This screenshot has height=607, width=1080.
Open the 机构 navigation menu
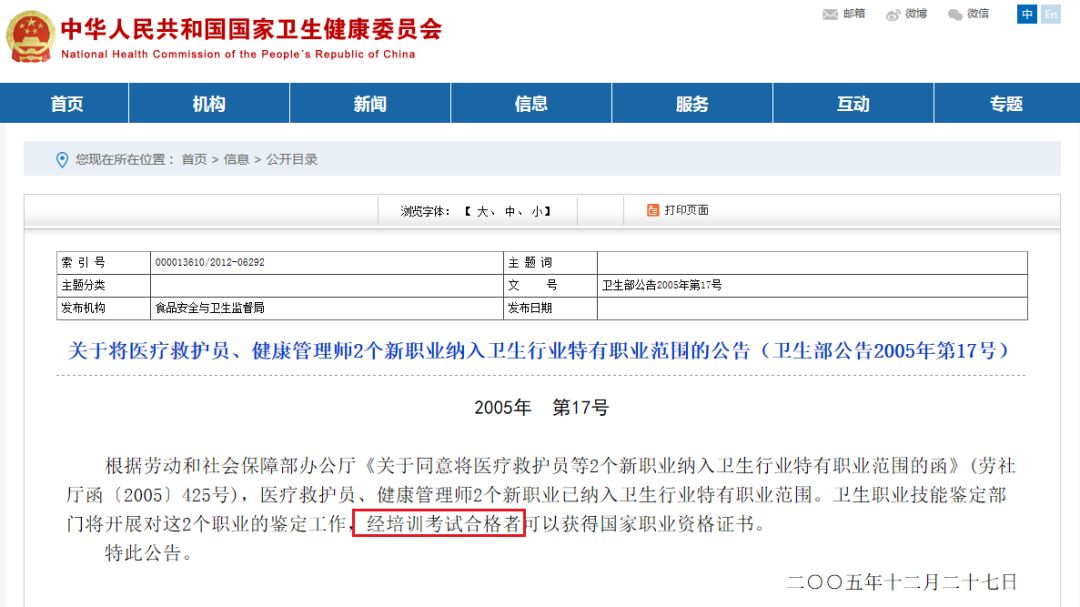point(207,103)
